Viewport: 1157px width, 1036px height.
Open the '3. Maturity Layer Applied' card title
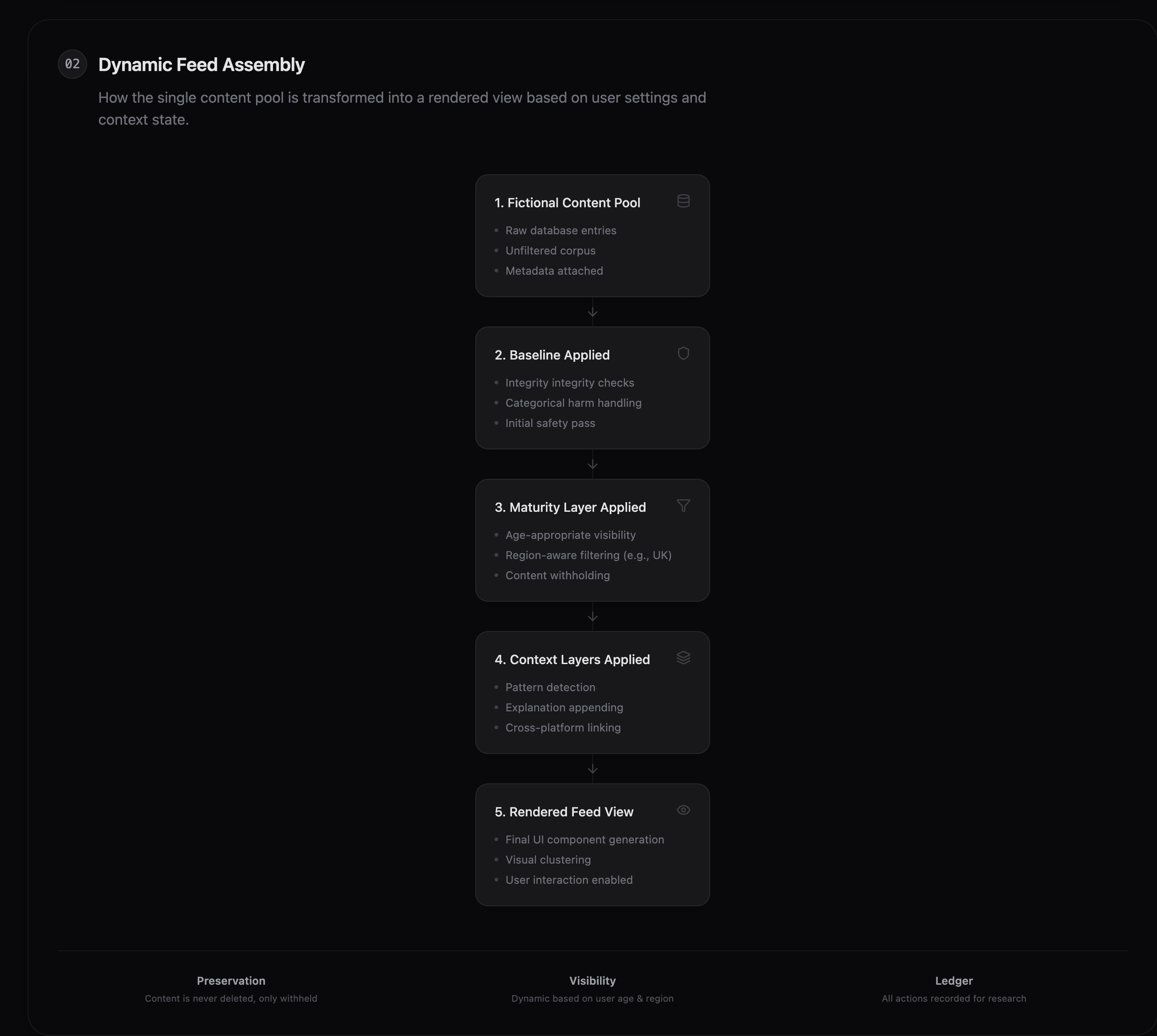(570, 507)
